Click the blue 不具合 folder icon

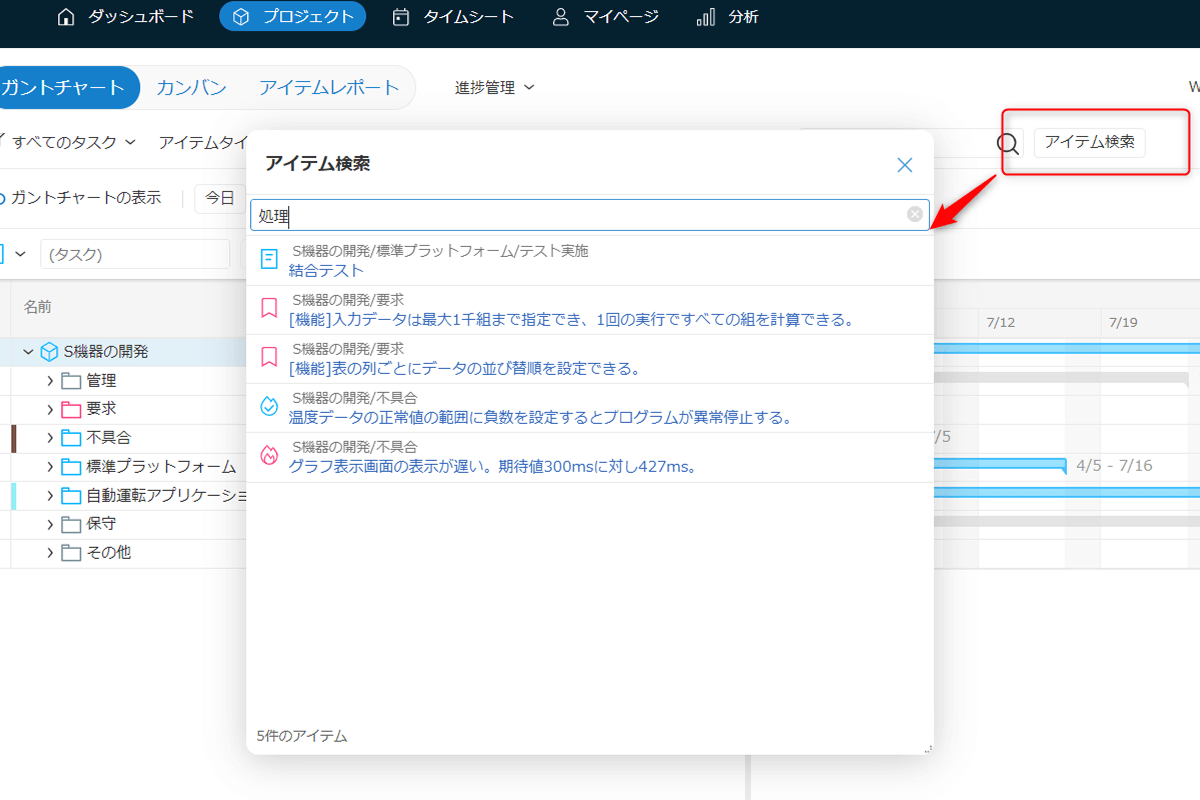(70, 438)
